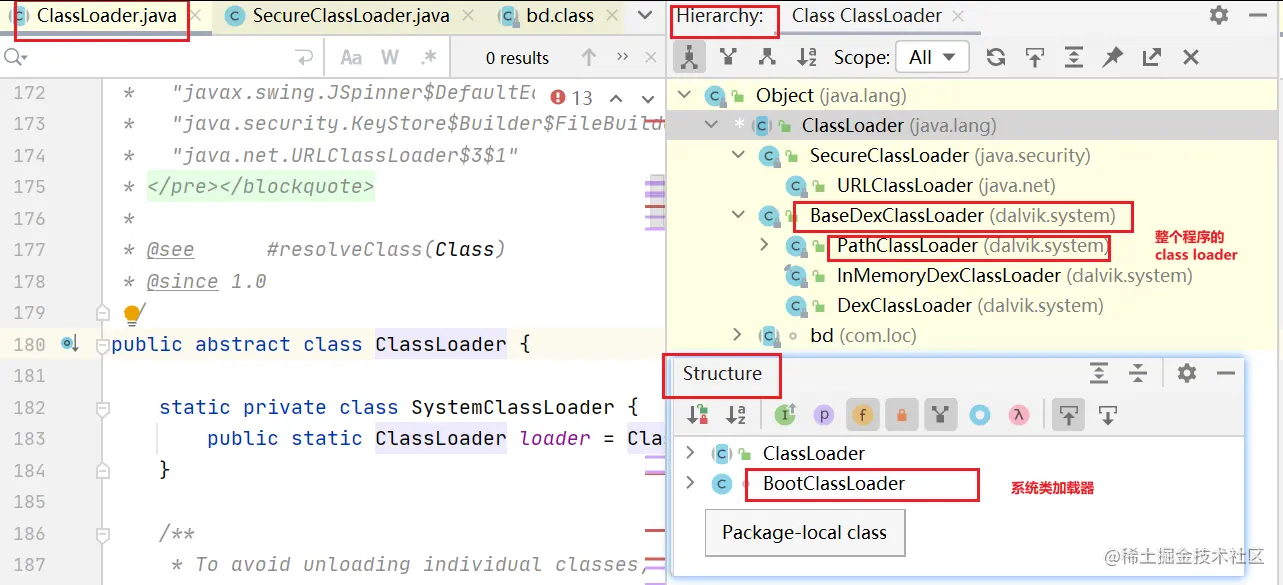Sort hierarchy alphabetically

point(806,57)
